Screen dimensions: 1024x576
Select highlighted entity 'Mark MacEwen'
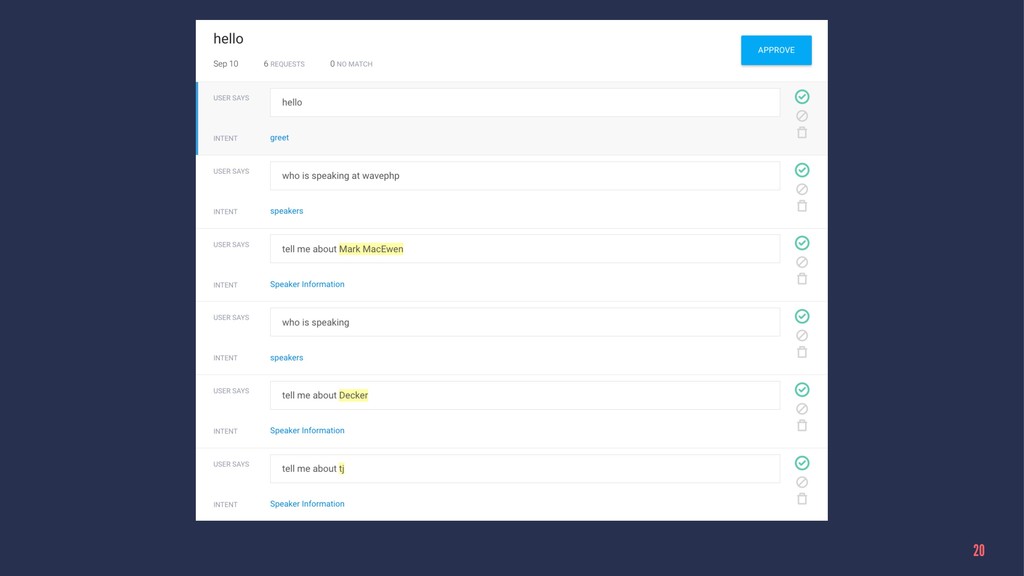pyautogui.click(x=371, y=249)
